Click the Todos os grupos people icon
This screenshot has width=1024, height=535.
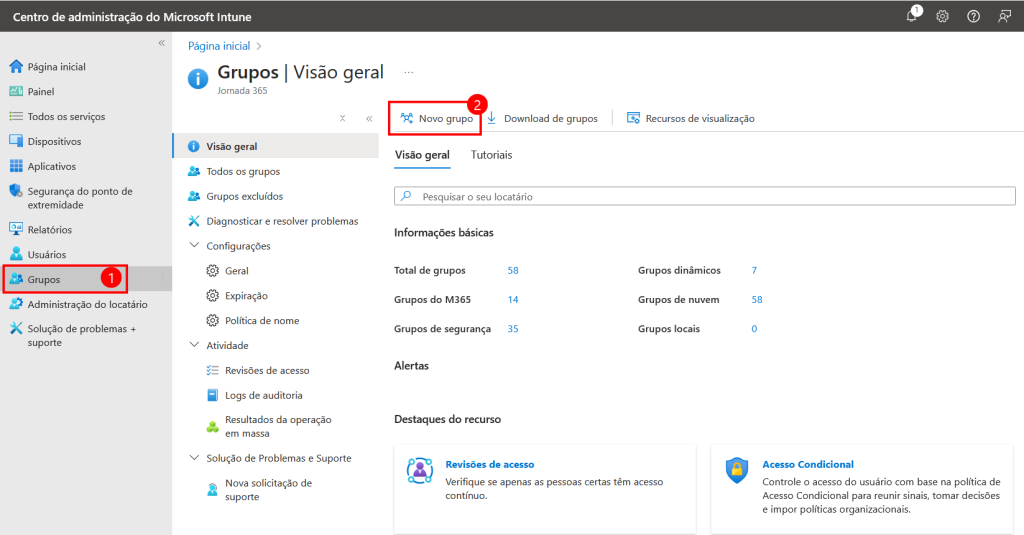[x=194, y=171]
